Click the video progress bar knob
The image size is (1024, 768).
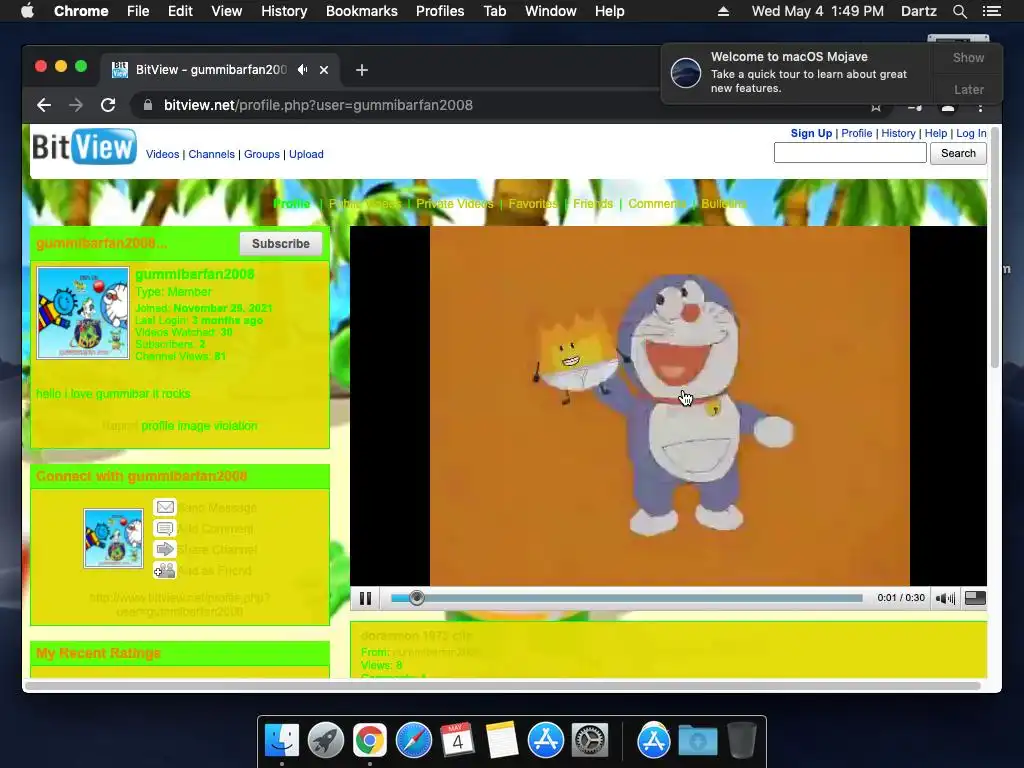click(417, 598)
